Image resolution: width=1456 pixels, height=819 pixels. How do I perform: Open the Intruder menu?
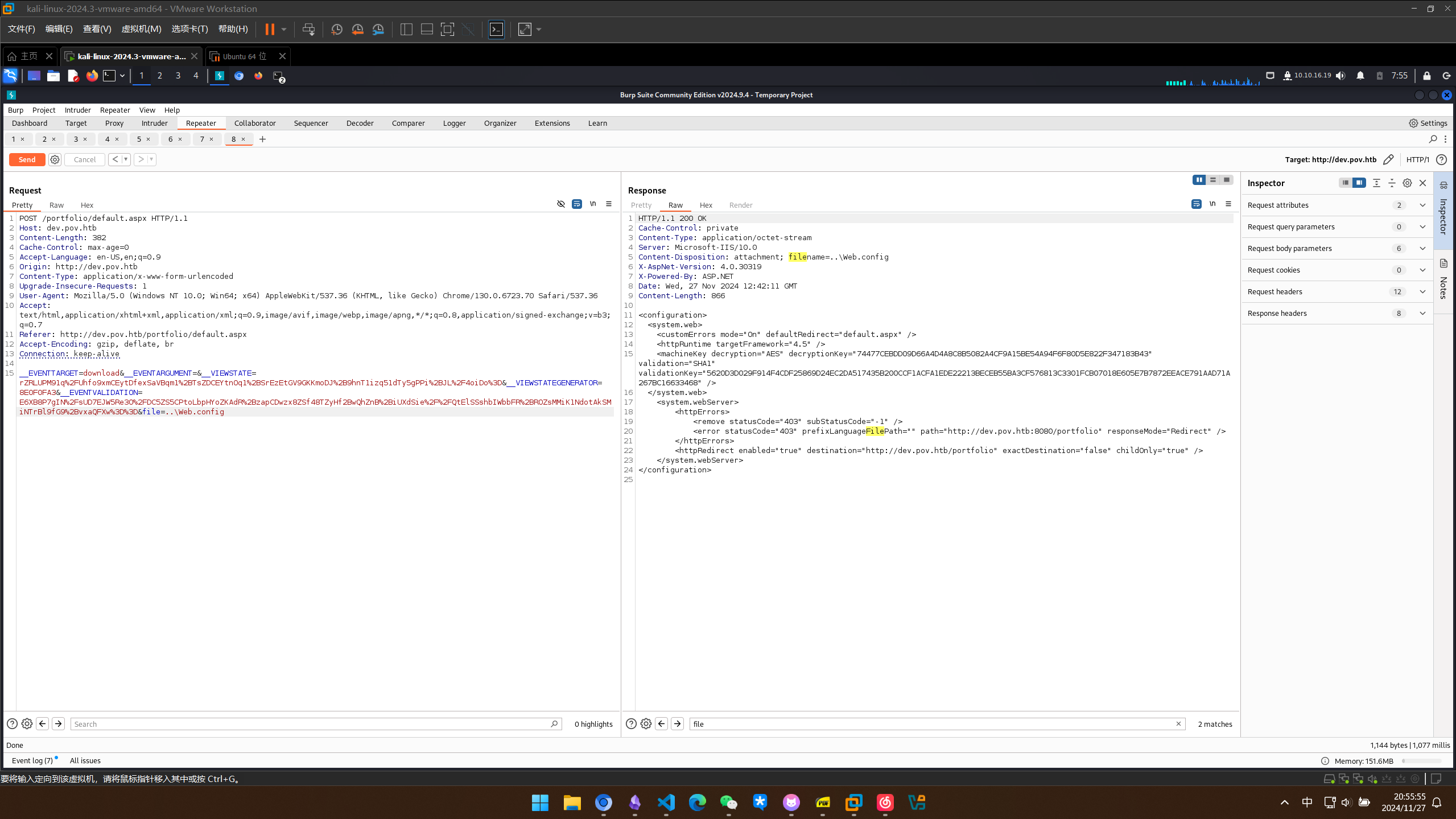(x=77, y=110)
